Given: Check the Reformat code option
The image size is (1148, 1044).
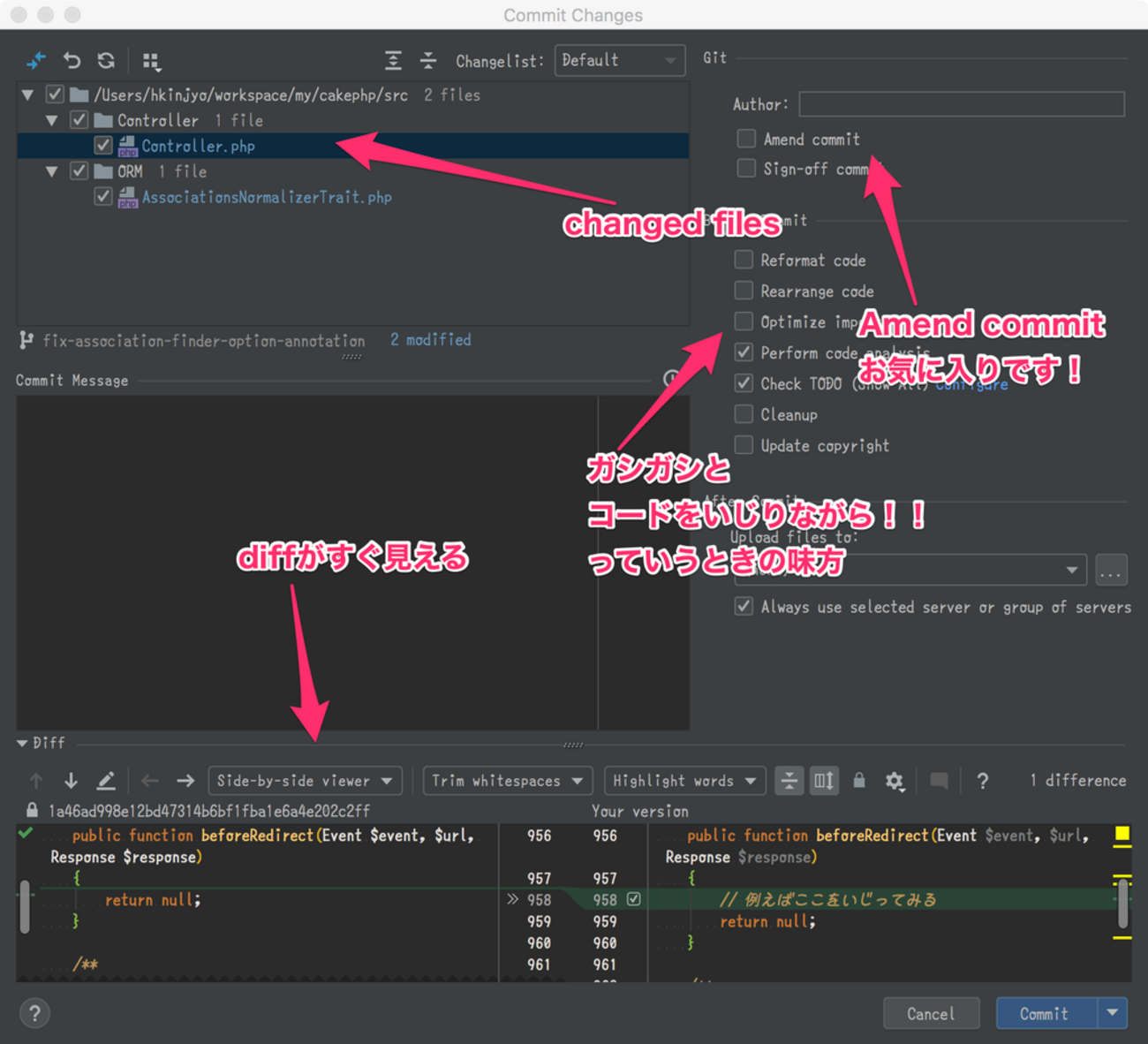Looking at the screenshot, I should click(x=744, y=260).
